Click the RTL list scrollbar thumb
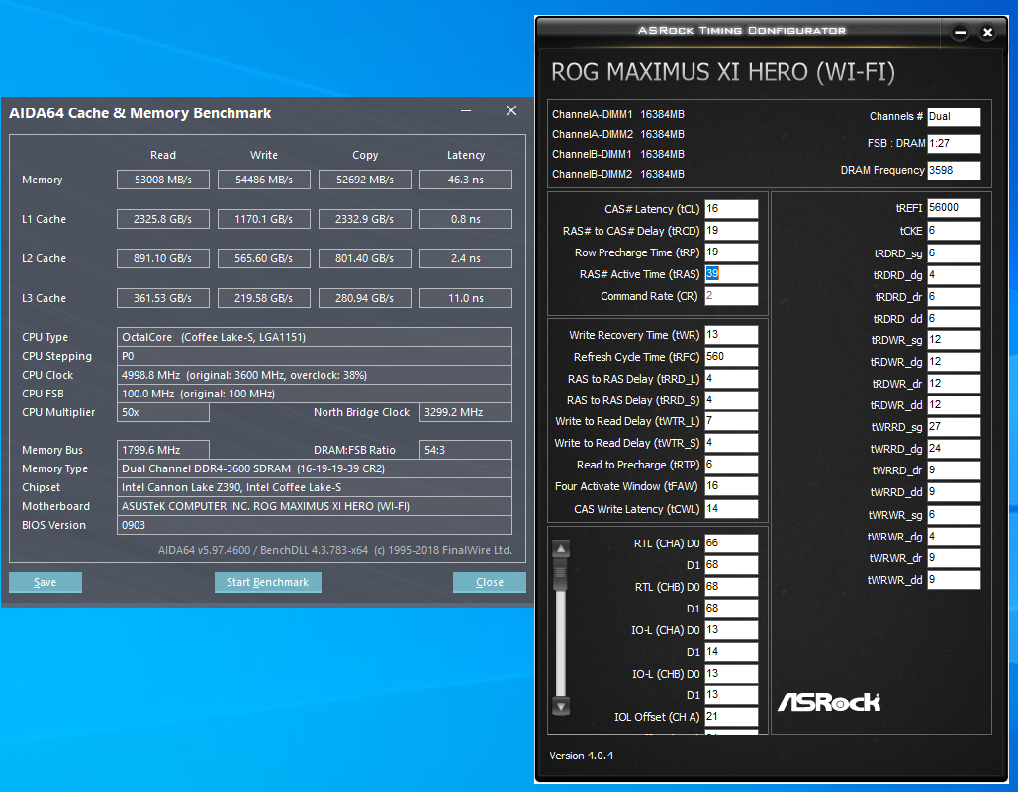1018x792 pixels. click(x=561, y=575)
